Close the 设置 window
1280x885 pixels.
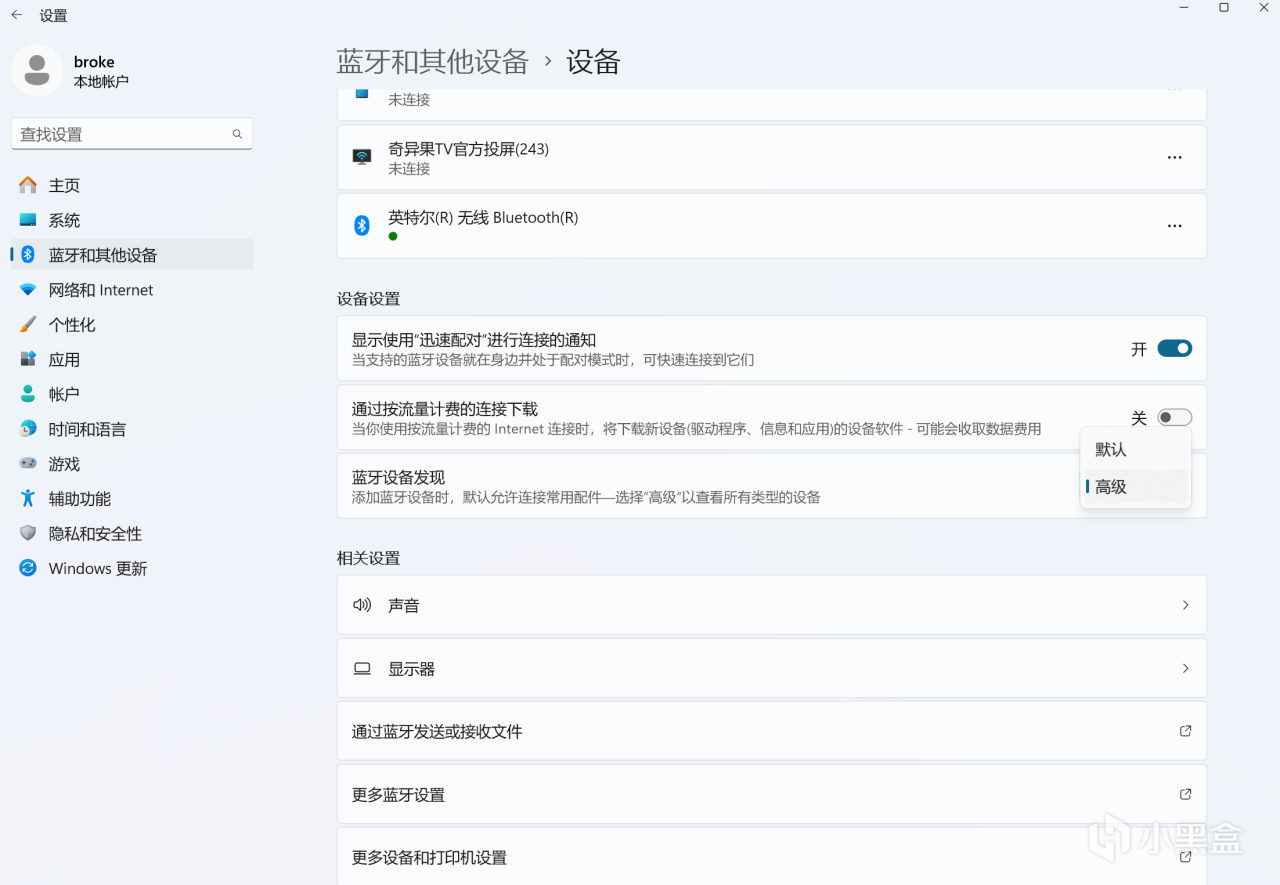(1263, 8)
